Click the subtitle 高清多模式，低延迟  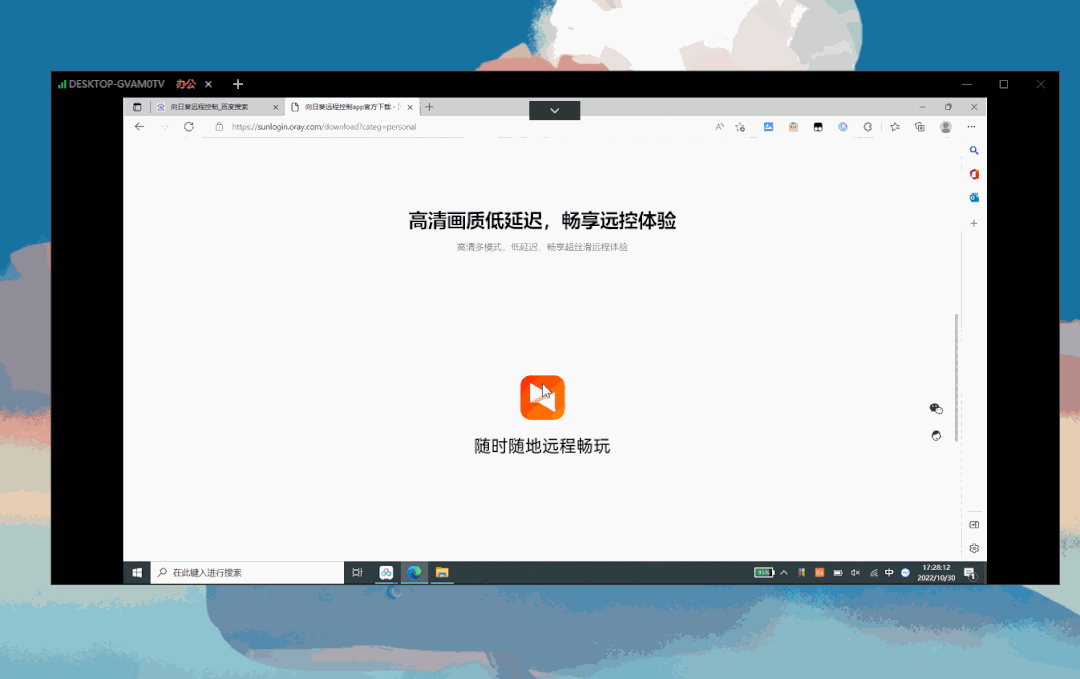coord(542,247)
